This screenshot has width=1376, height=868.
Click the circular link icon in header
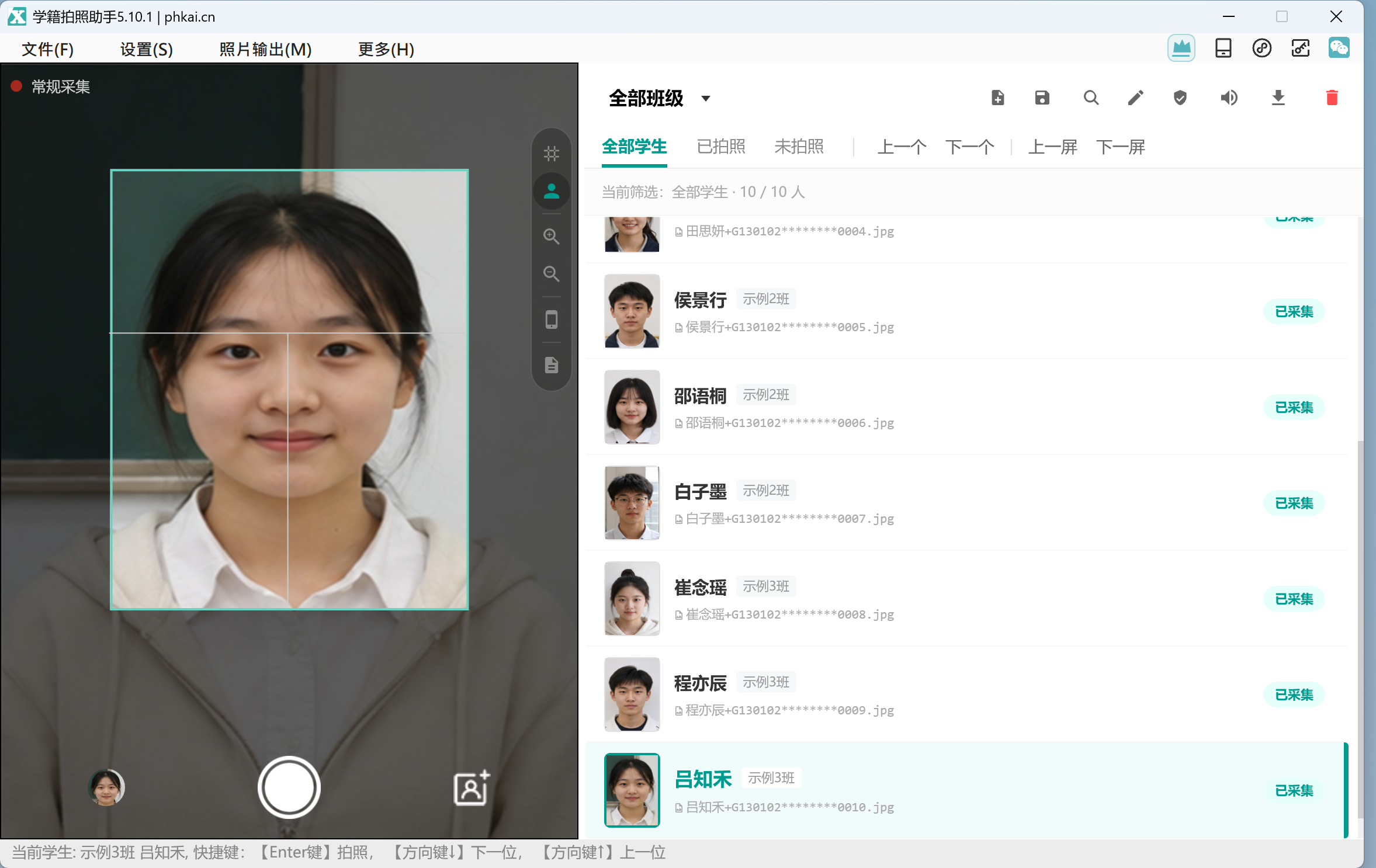point(1261,48)
